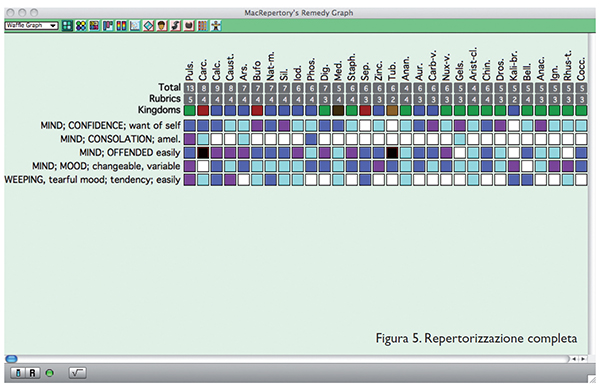Select the Puls. remedy column header
The height and width of the screenshot is (390, 600).
point(190,70)
